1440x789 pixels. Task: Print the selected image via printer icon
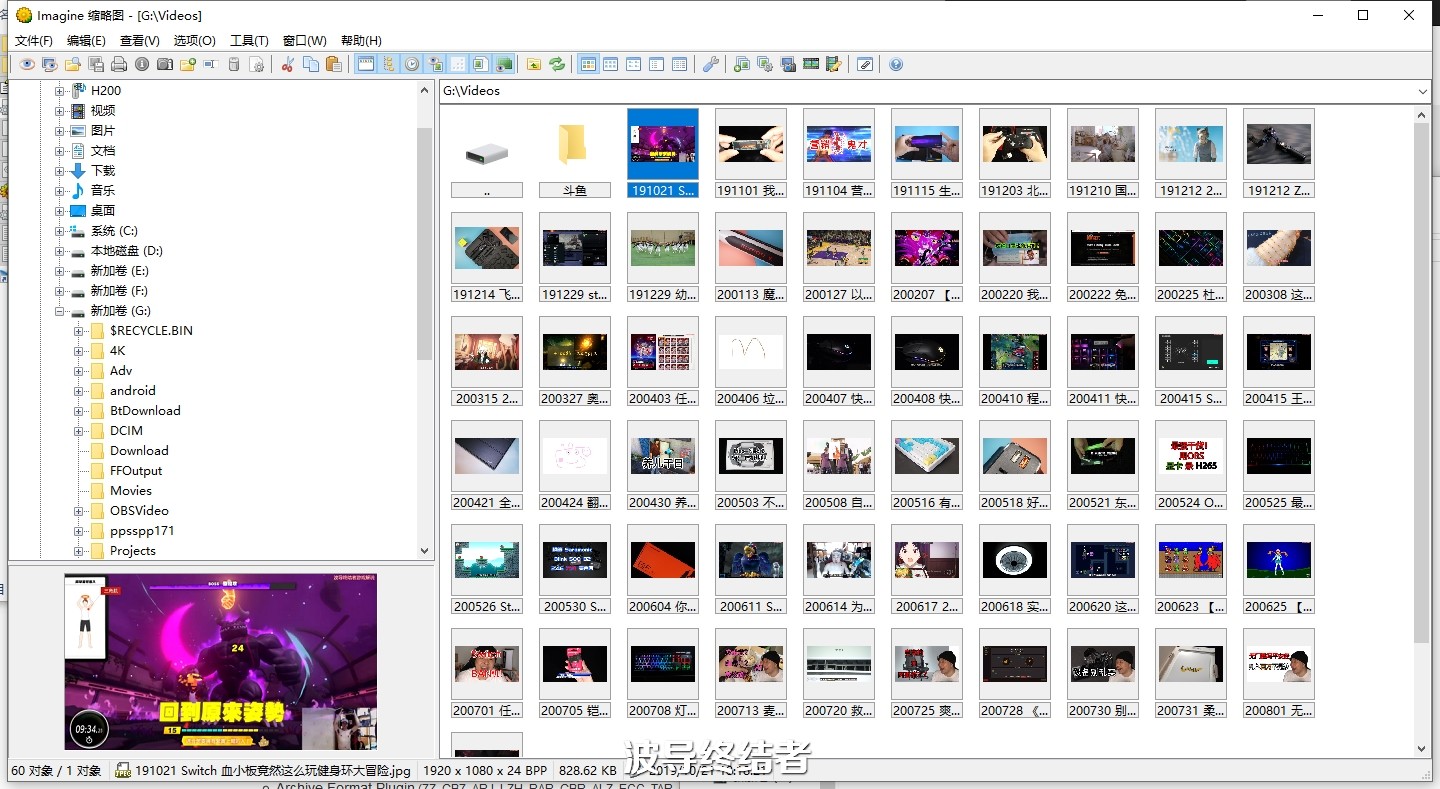(119, 64)
